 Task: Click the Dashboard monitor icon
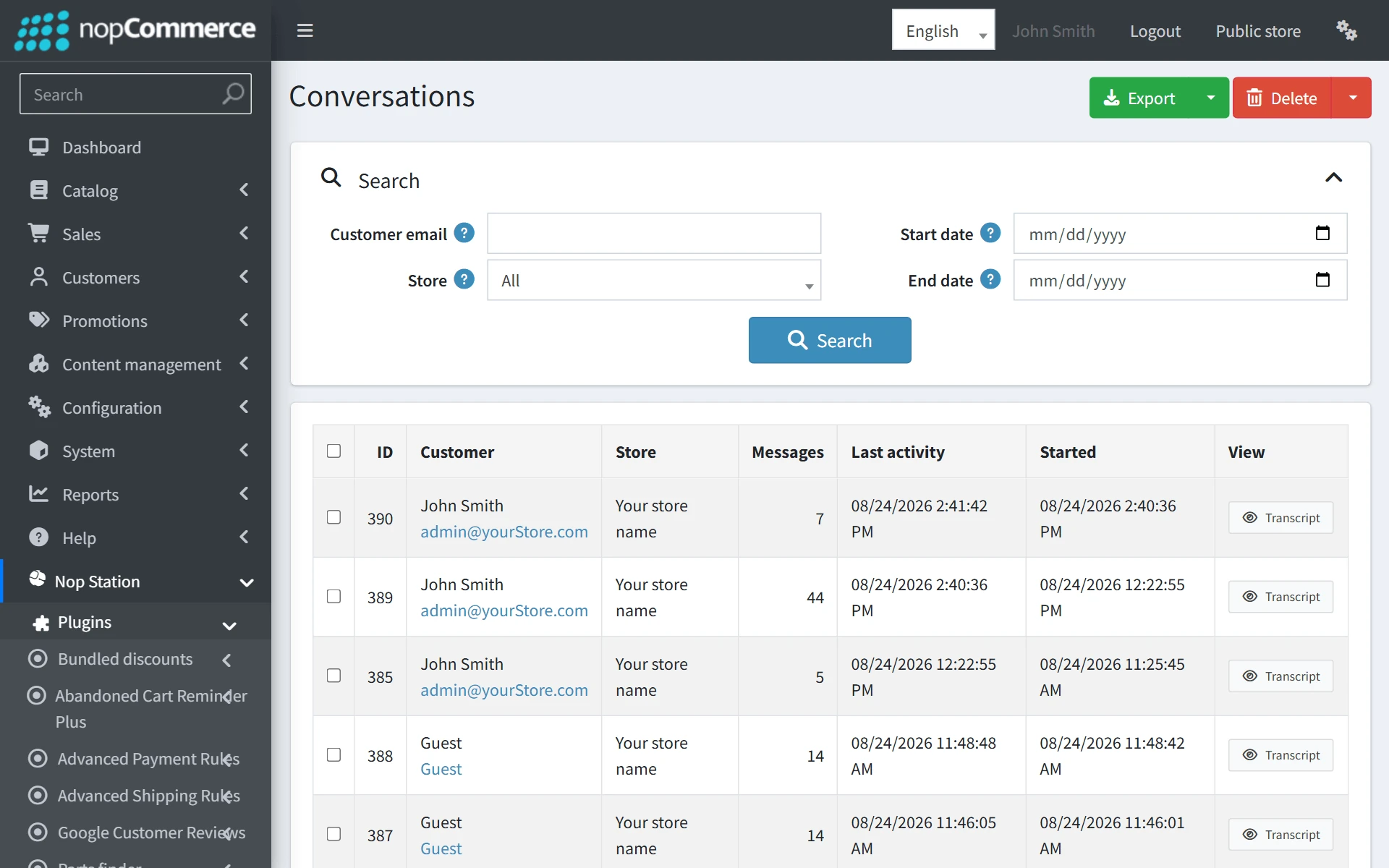38,147
